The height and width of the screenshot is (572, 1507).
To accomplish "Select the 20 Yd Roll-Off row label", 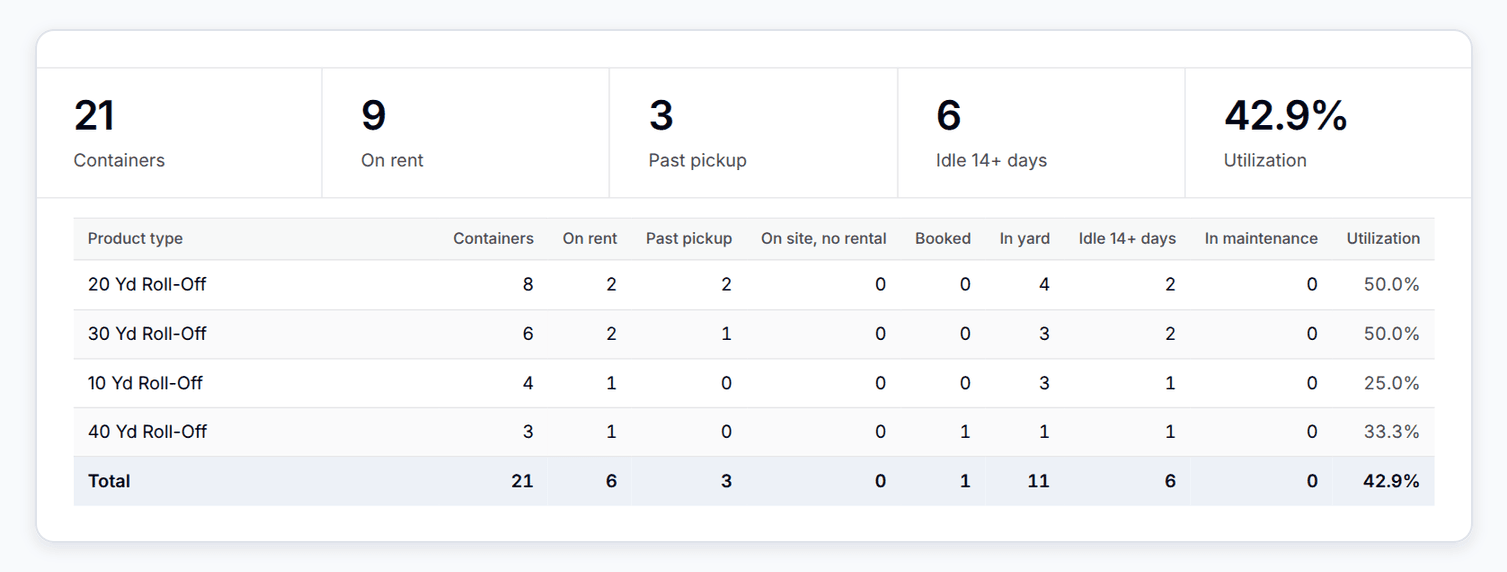I will [x=147, y=284].
